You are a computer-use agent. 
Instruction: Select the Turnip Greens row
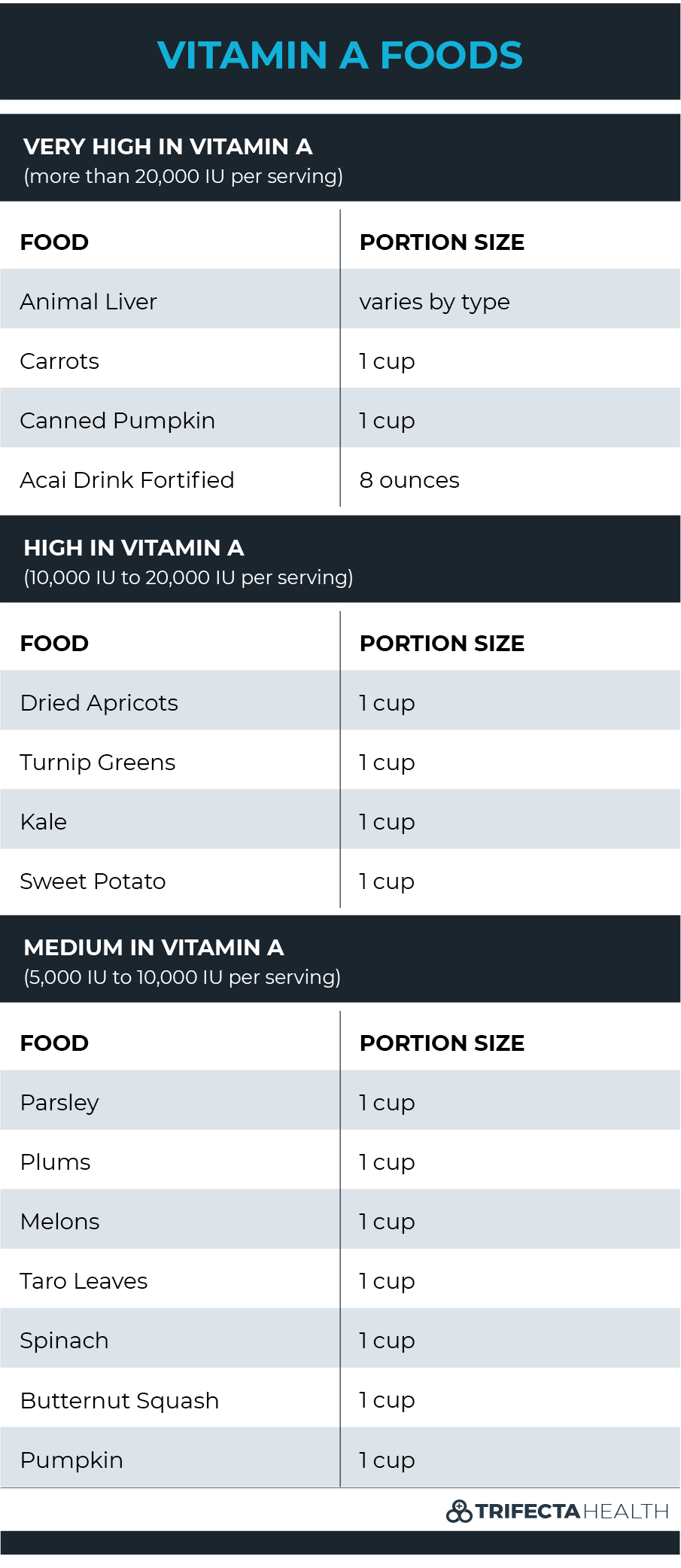coord(98,763)
